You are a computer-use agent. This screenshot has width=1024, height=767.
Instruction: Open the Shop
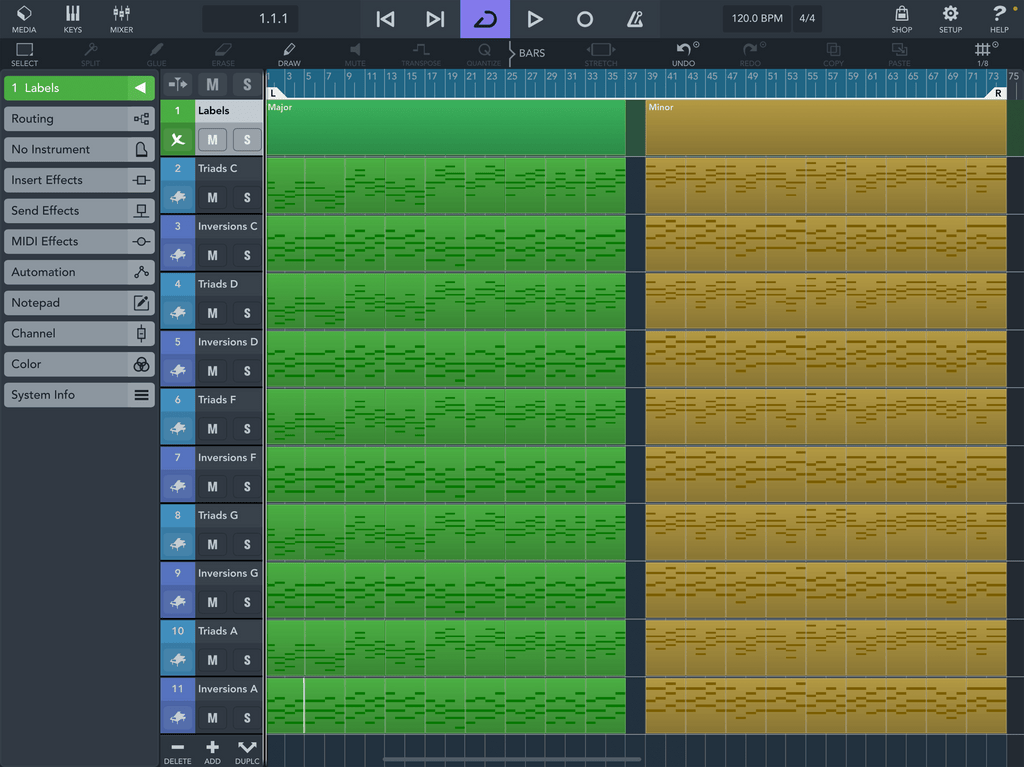pos(901,19)
